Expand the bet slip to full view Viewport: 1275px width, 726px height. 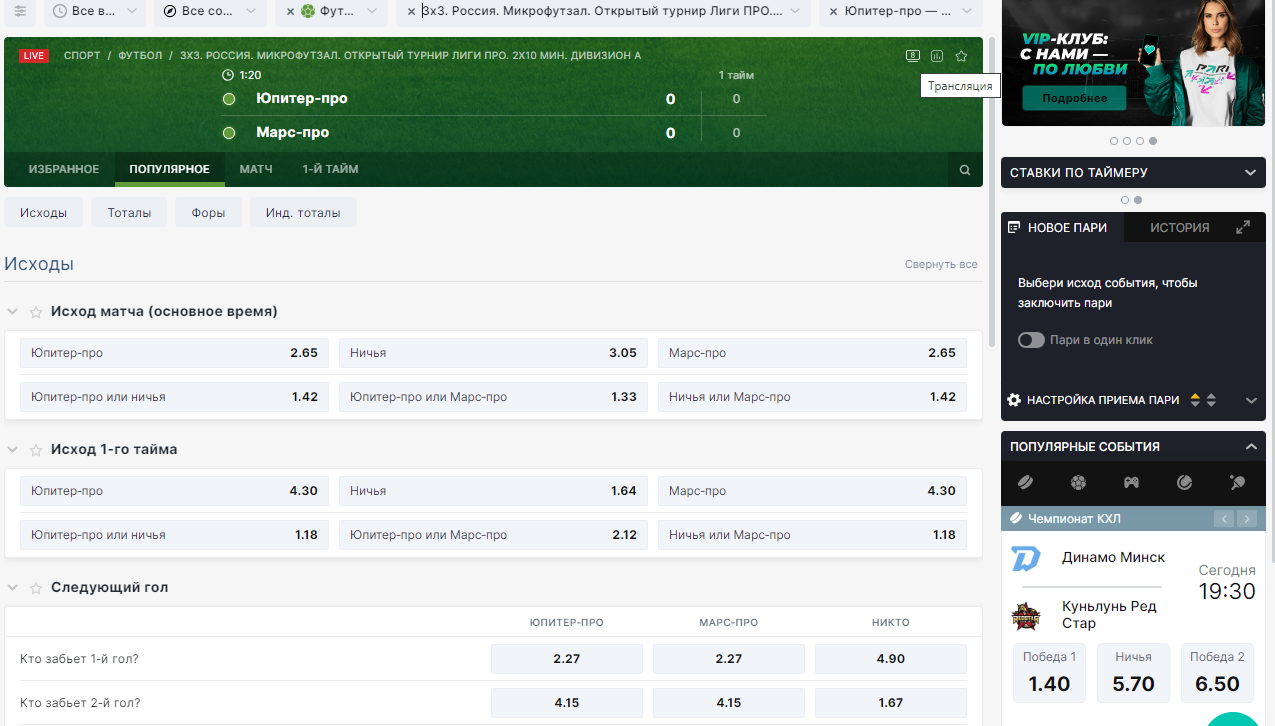point(1243,227)
